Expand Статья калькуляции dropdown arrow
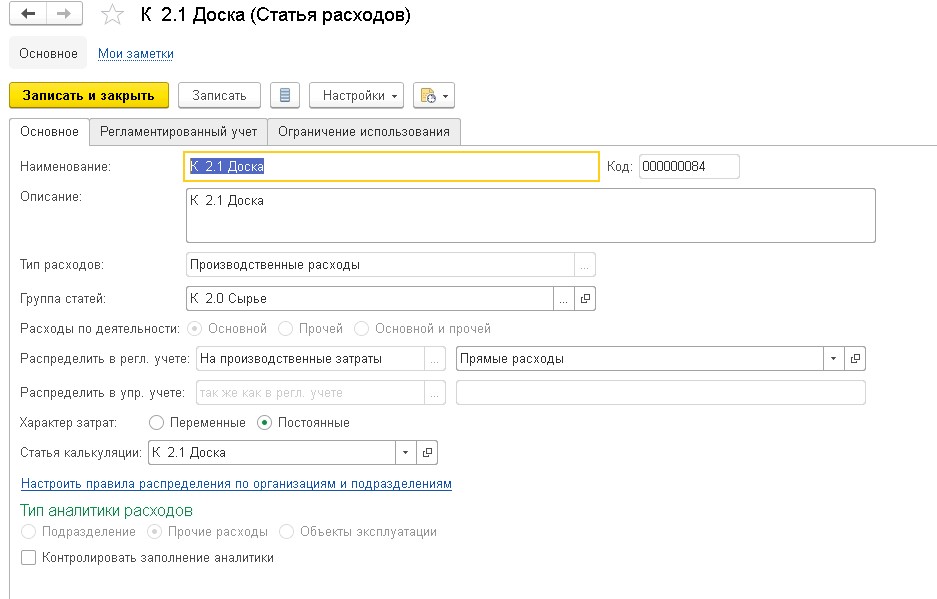Screen dimensions: 937x599 (405, 453)
